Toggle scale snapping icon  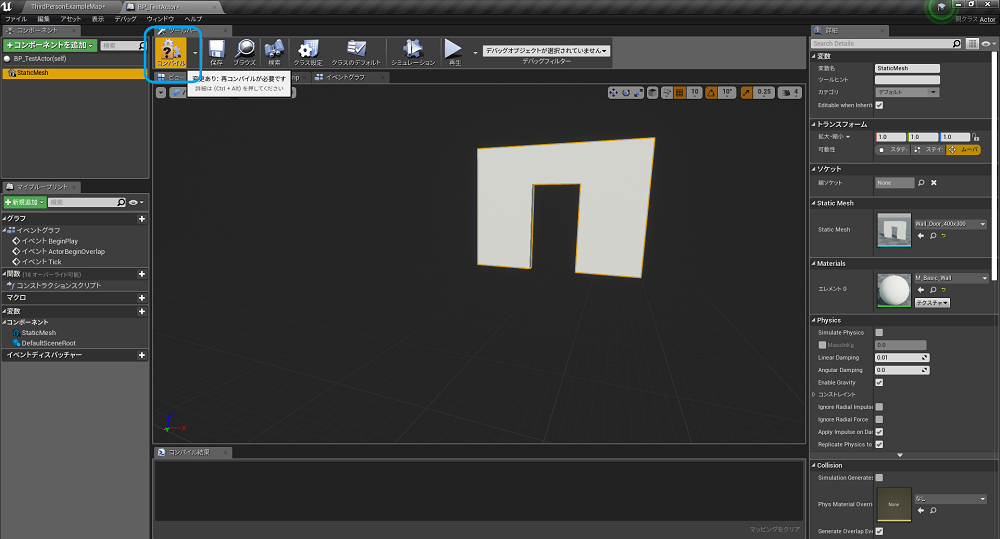[746, 92]
